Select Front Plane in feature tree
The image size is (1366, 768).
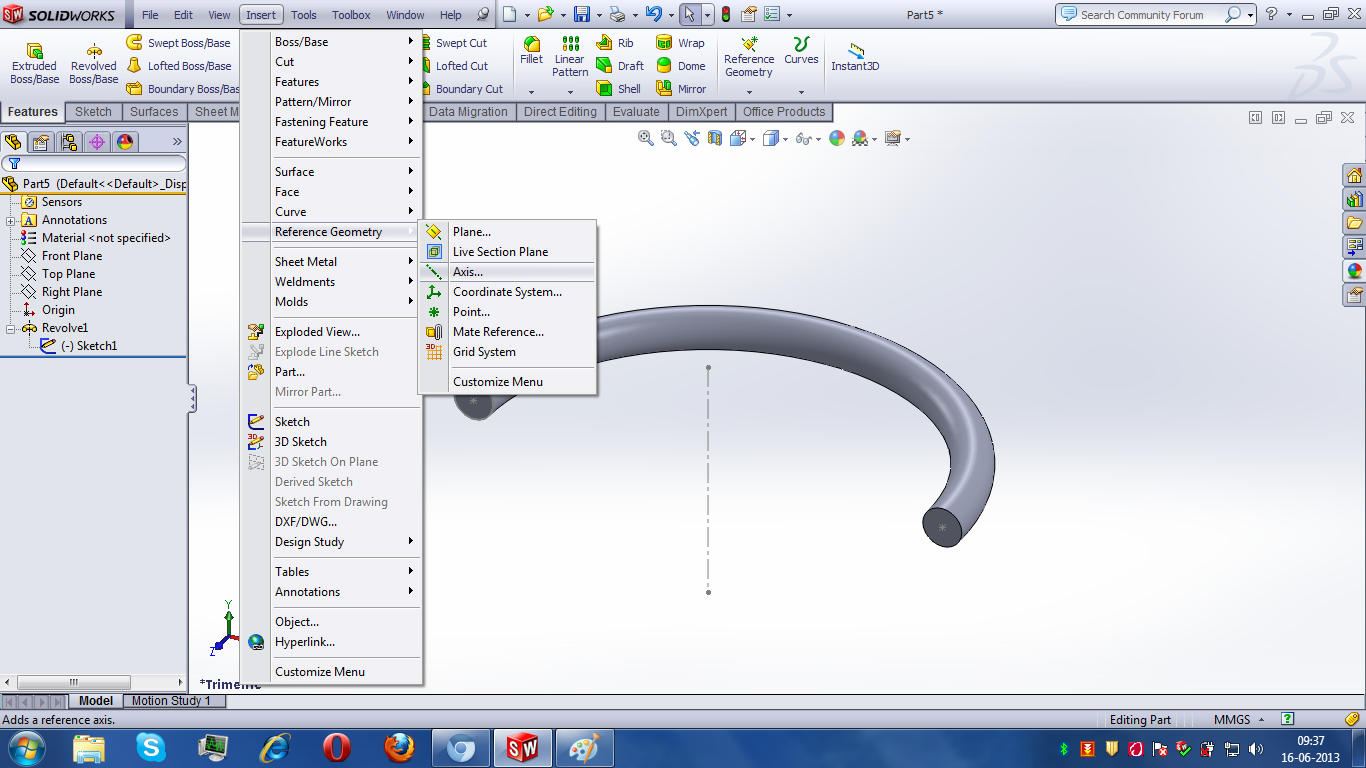pyautogui.click(x=72, y=256)
